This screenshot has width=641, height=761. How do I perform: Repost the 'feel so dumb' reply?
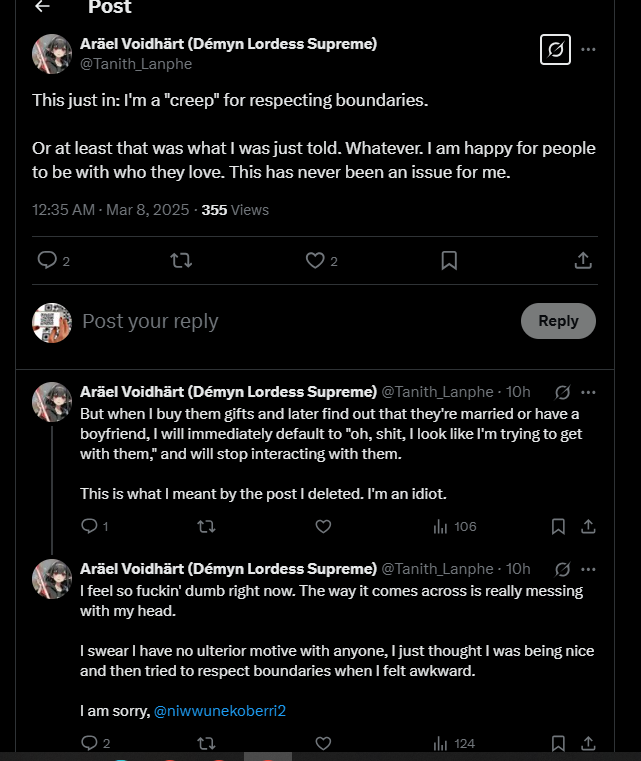pyautogui.click(x=206, y=744)
